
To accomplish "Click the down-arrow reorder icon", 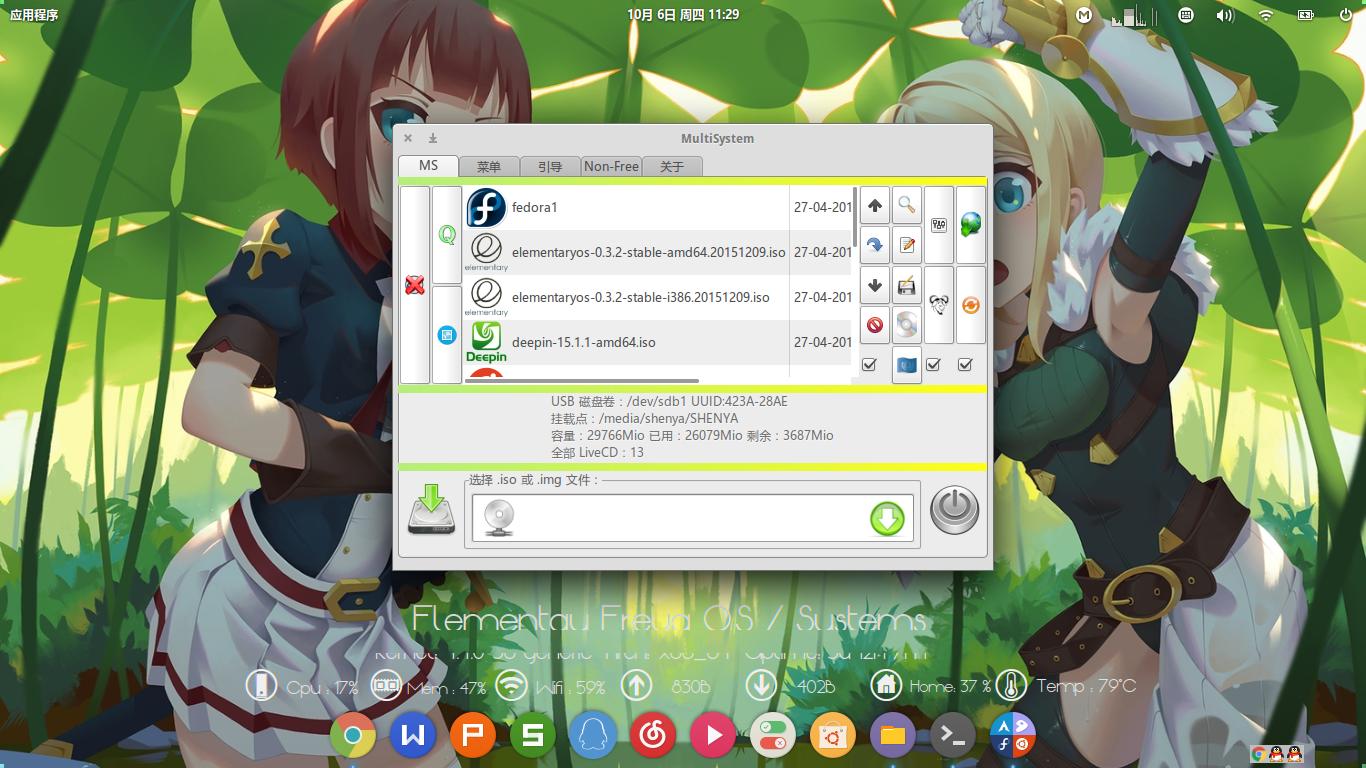I will [874, 285].
